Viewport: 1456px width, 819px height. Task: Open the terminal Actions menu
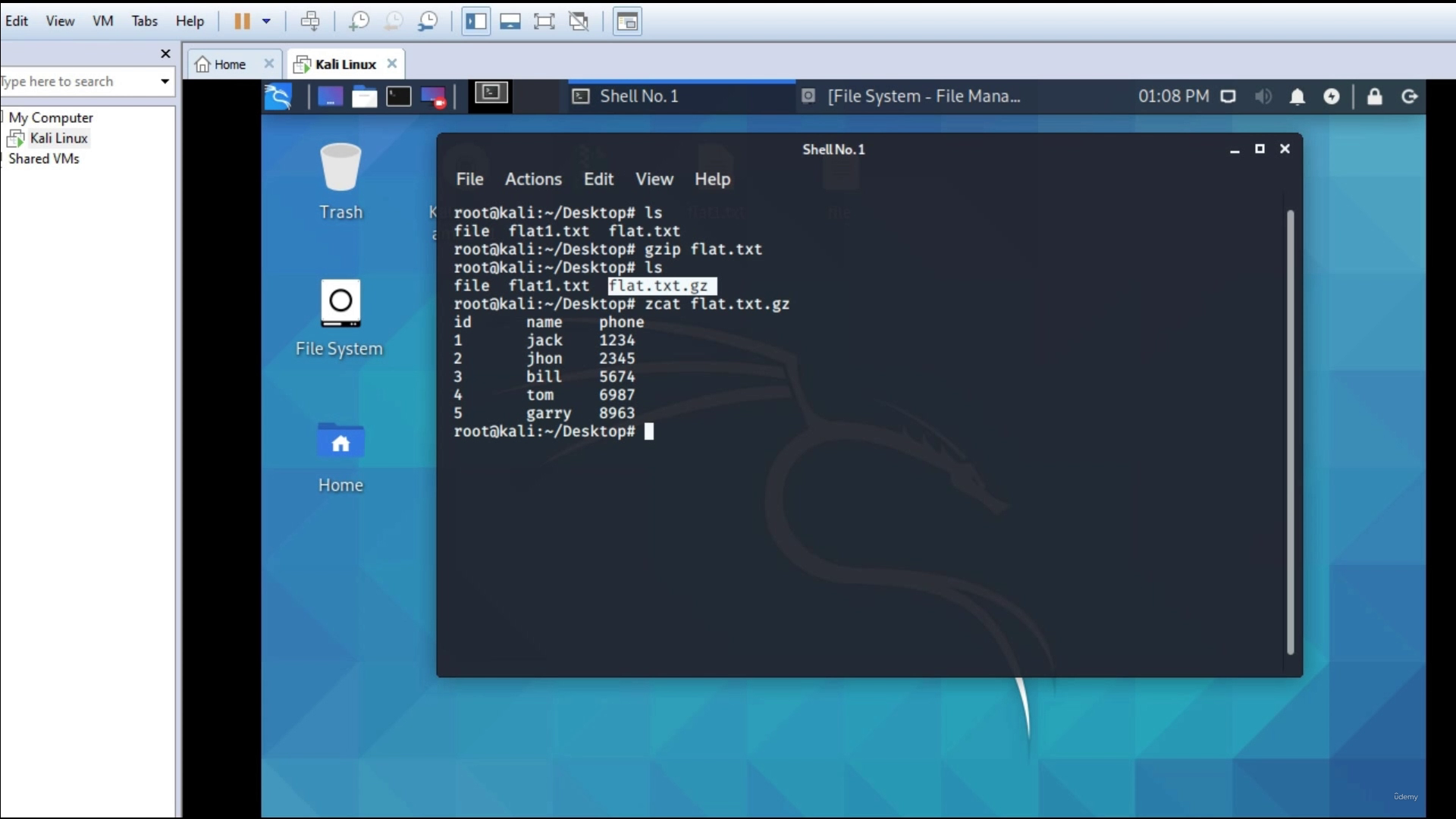click(x=533, y=179)
